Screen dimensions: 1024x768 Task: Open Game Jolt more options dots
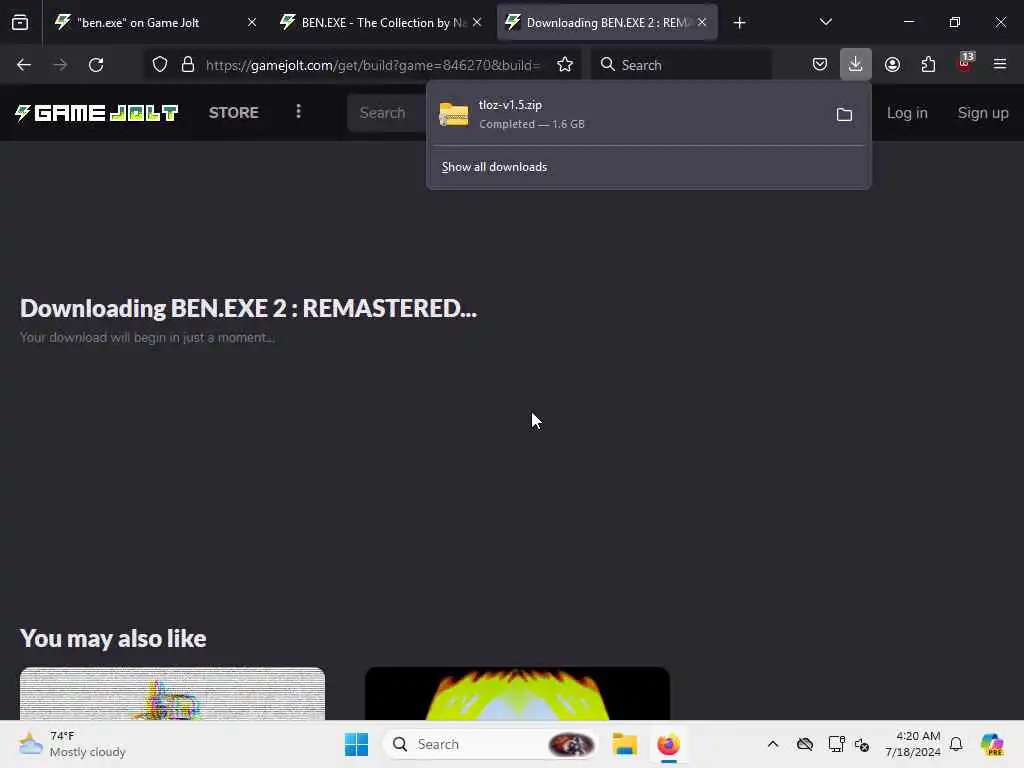298,112
